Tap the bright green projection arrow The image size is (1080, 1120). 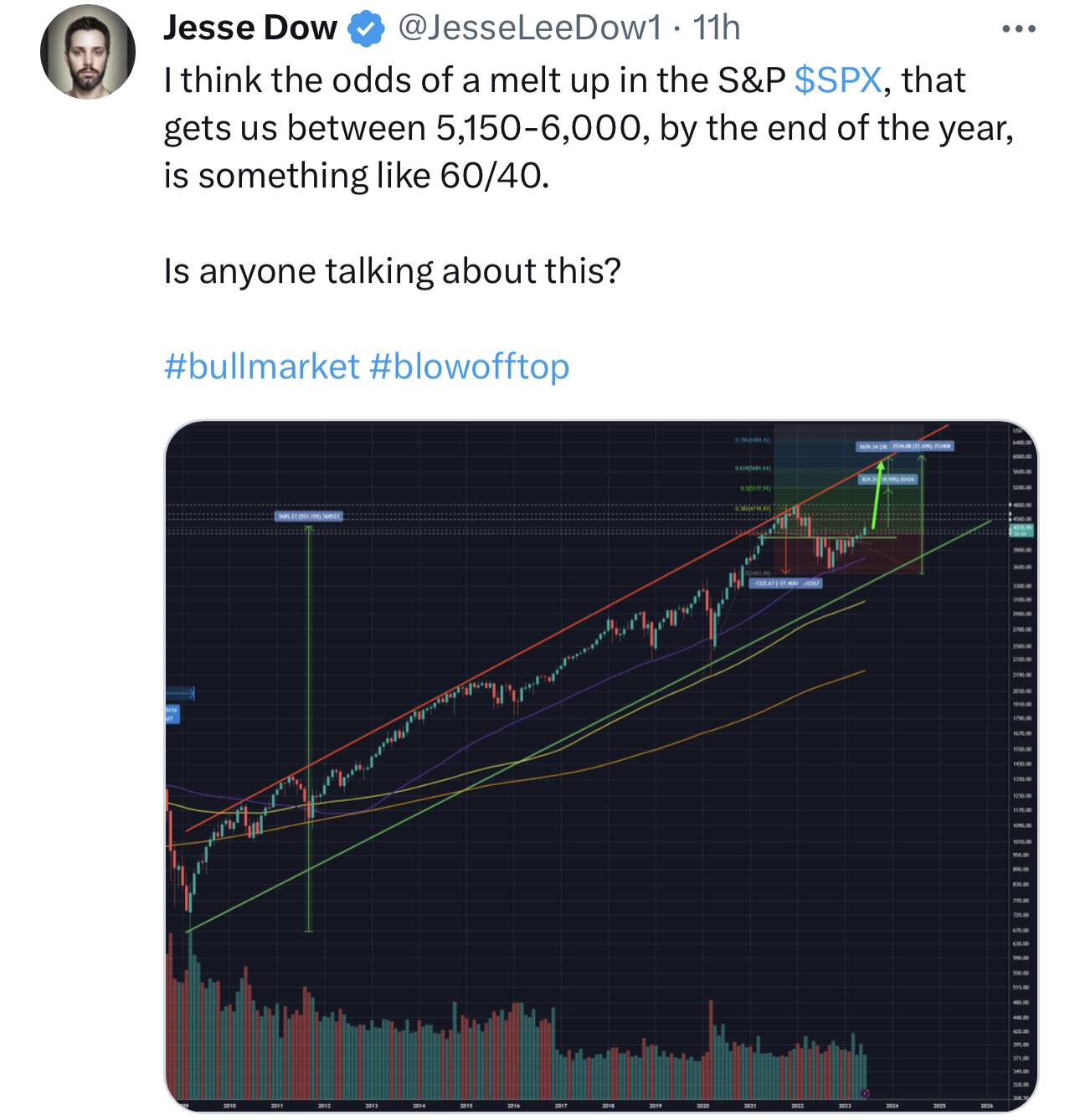[878, 494]
